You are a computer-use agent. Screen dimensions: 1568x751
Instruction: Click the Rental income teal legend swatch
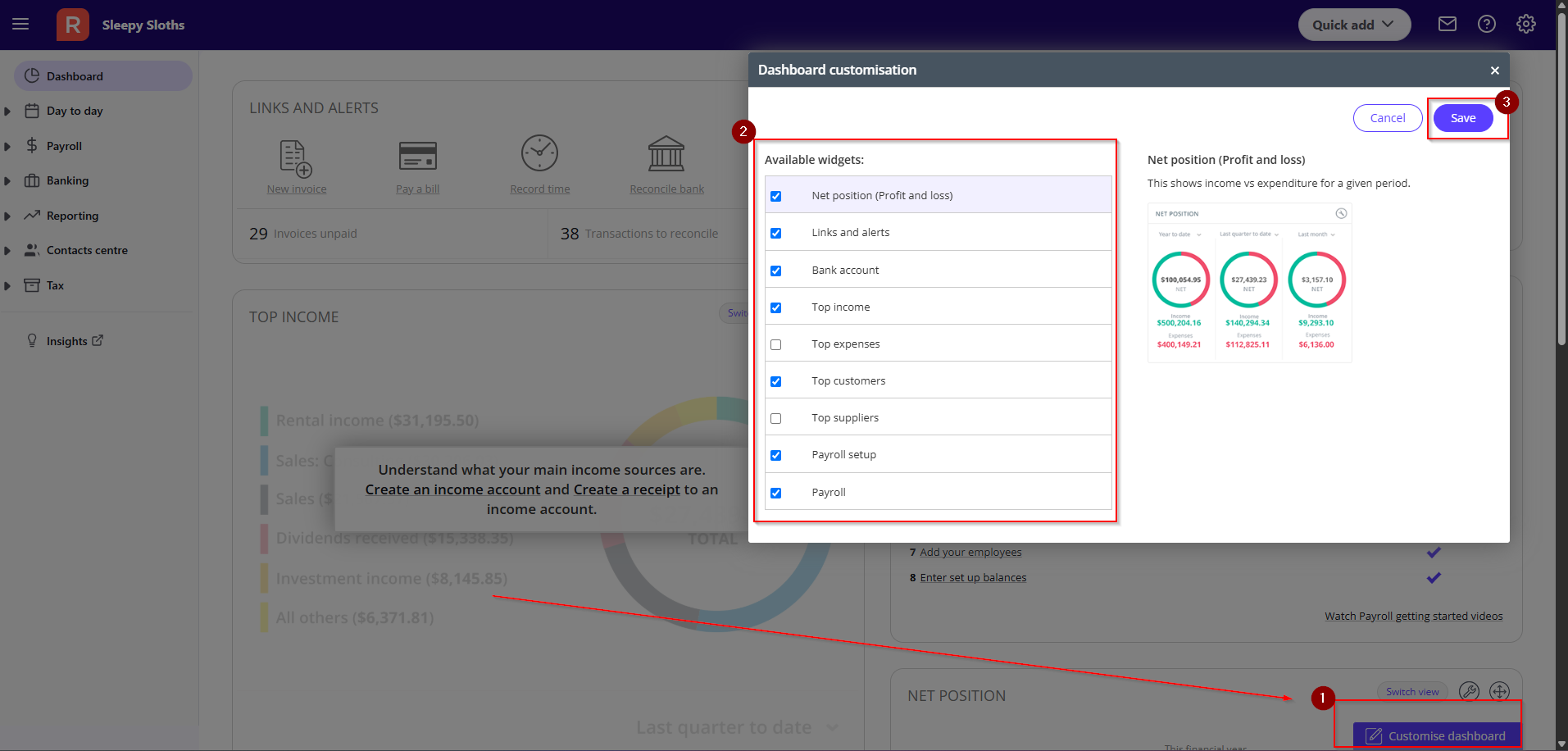tap(264, 421)
